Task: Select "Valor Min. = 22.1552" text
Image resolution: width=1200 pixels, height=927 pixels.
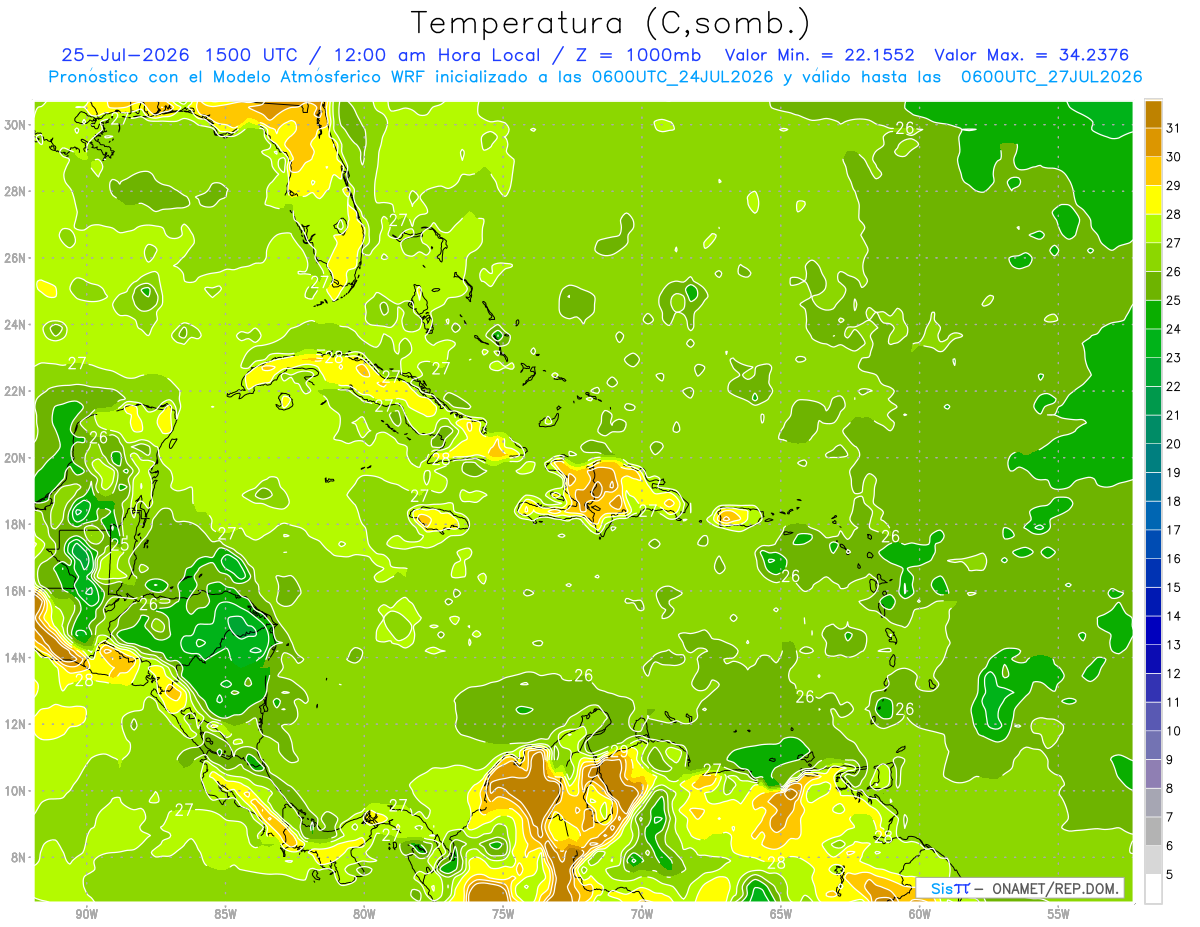Action: coord(819,55)
